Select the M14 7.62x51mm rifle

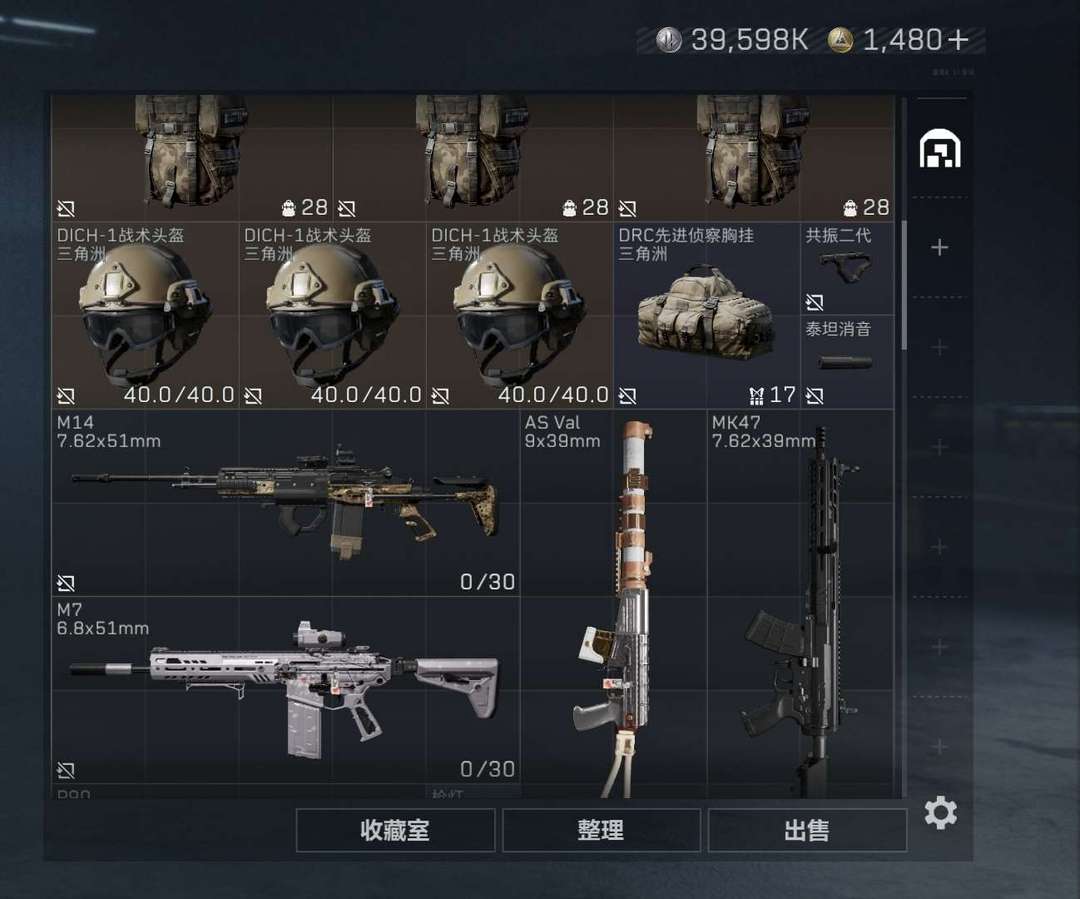(286, 503)
